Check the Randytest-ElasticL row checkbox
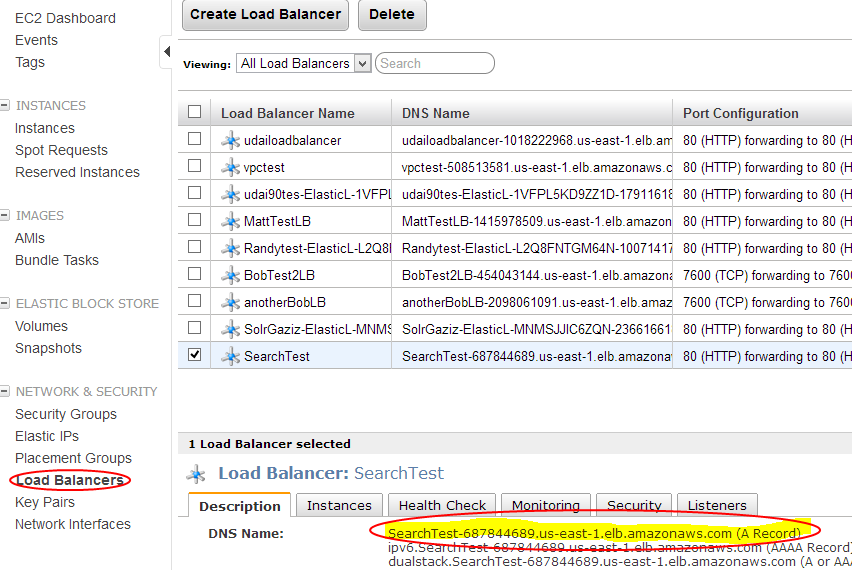 coord(194,246)
